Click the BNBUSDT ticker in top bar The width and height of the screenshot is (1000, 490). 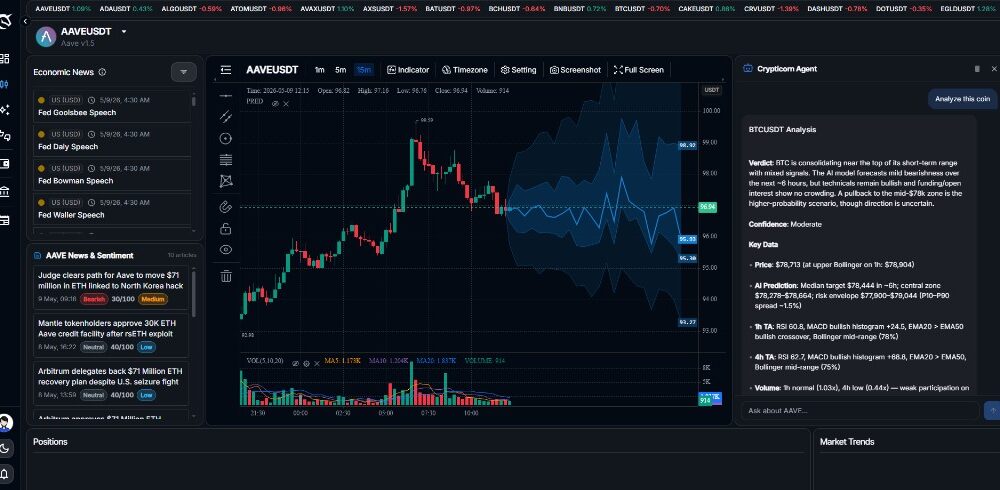click(x=580, y=9)
